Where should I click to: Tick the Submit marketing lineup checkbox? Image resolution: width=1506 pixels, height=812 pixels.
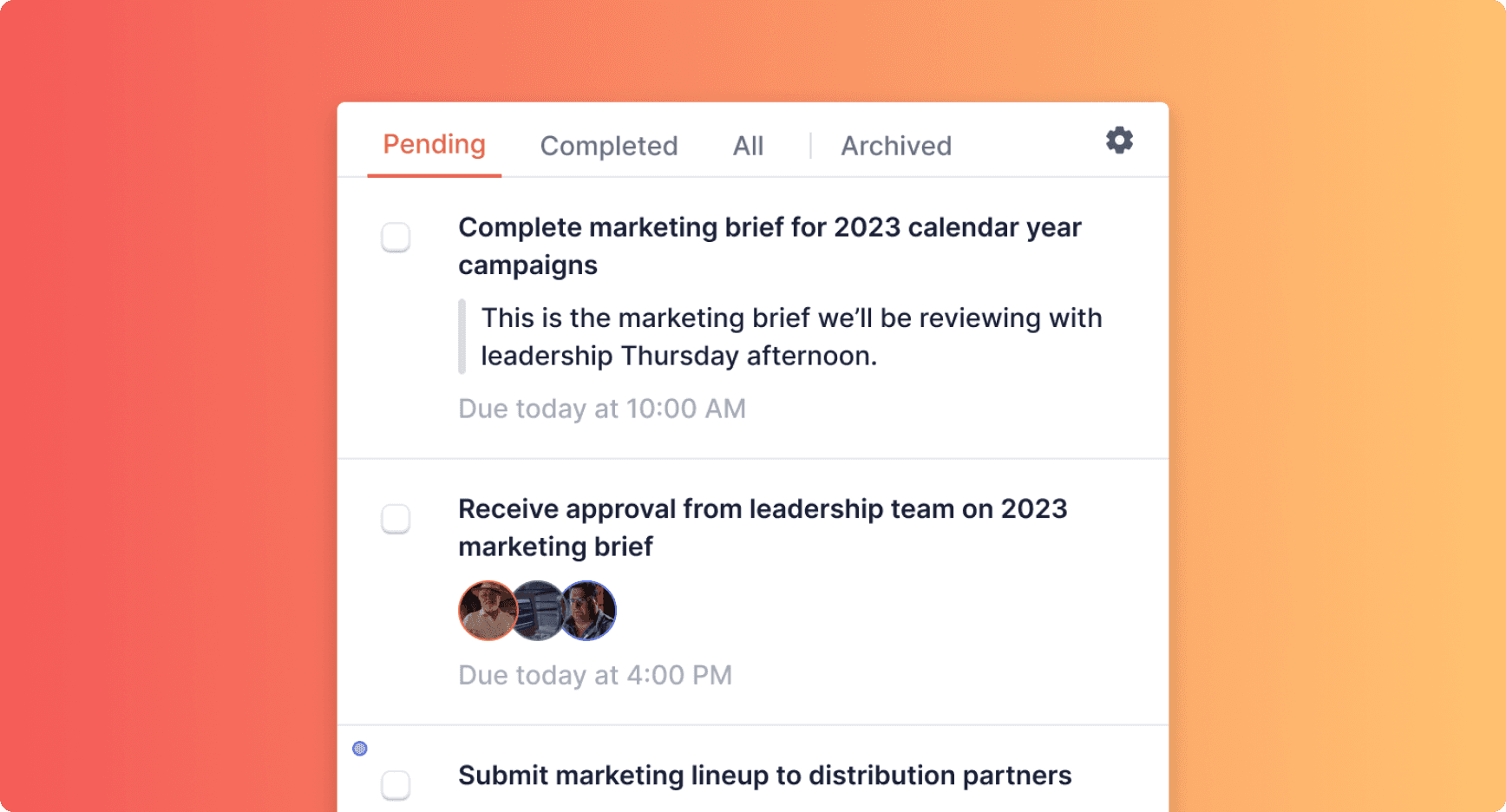(x=396, y=785)
